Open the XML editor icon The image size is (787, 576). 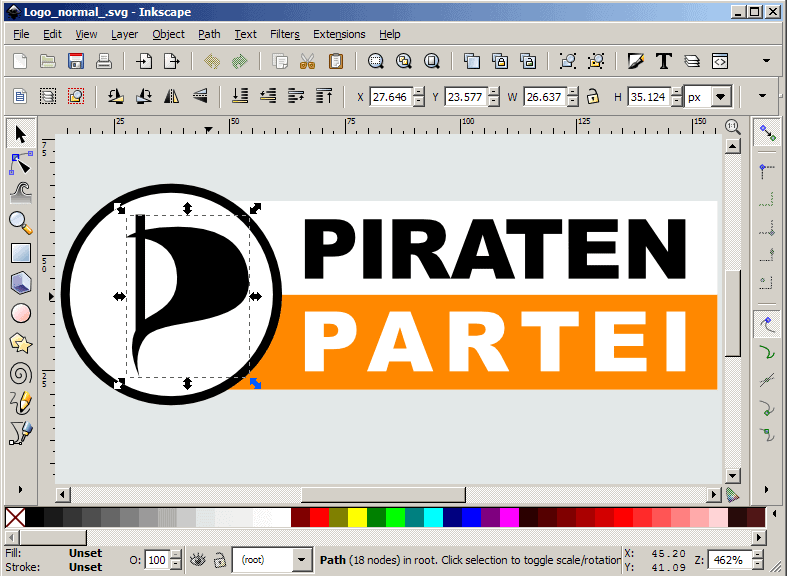720,61
